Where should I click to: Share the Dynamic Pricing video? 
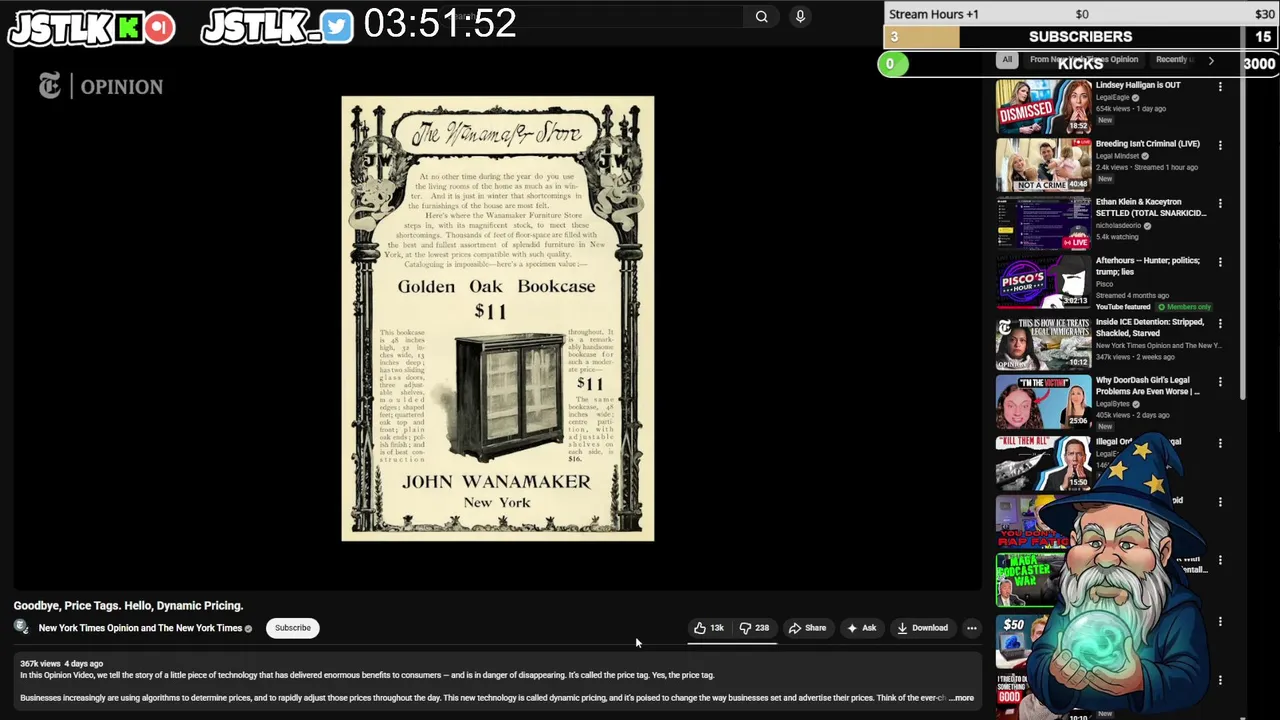click(x=808, y=628)
